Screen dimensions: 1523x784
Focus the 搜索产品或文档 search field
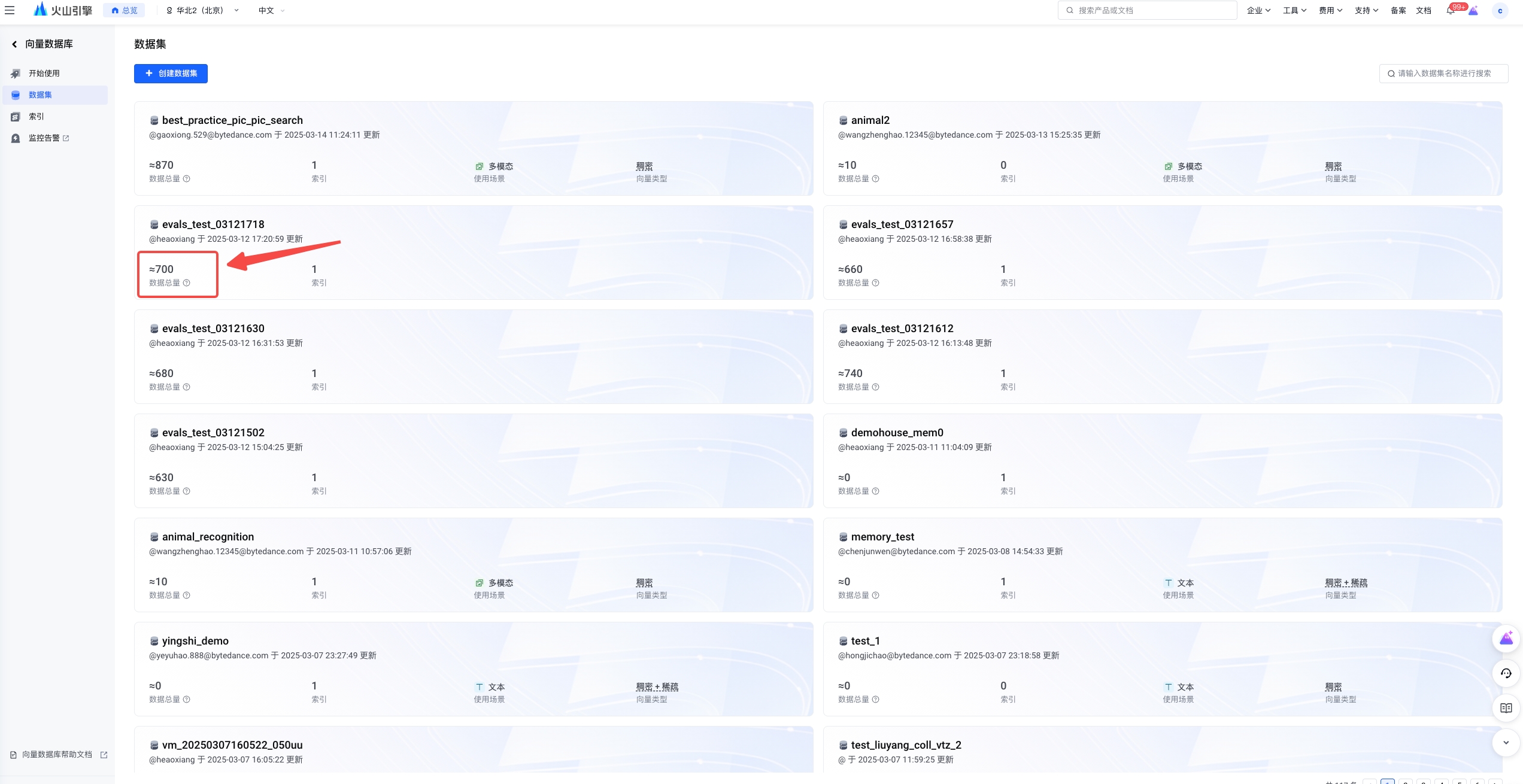click(1147, 10)
